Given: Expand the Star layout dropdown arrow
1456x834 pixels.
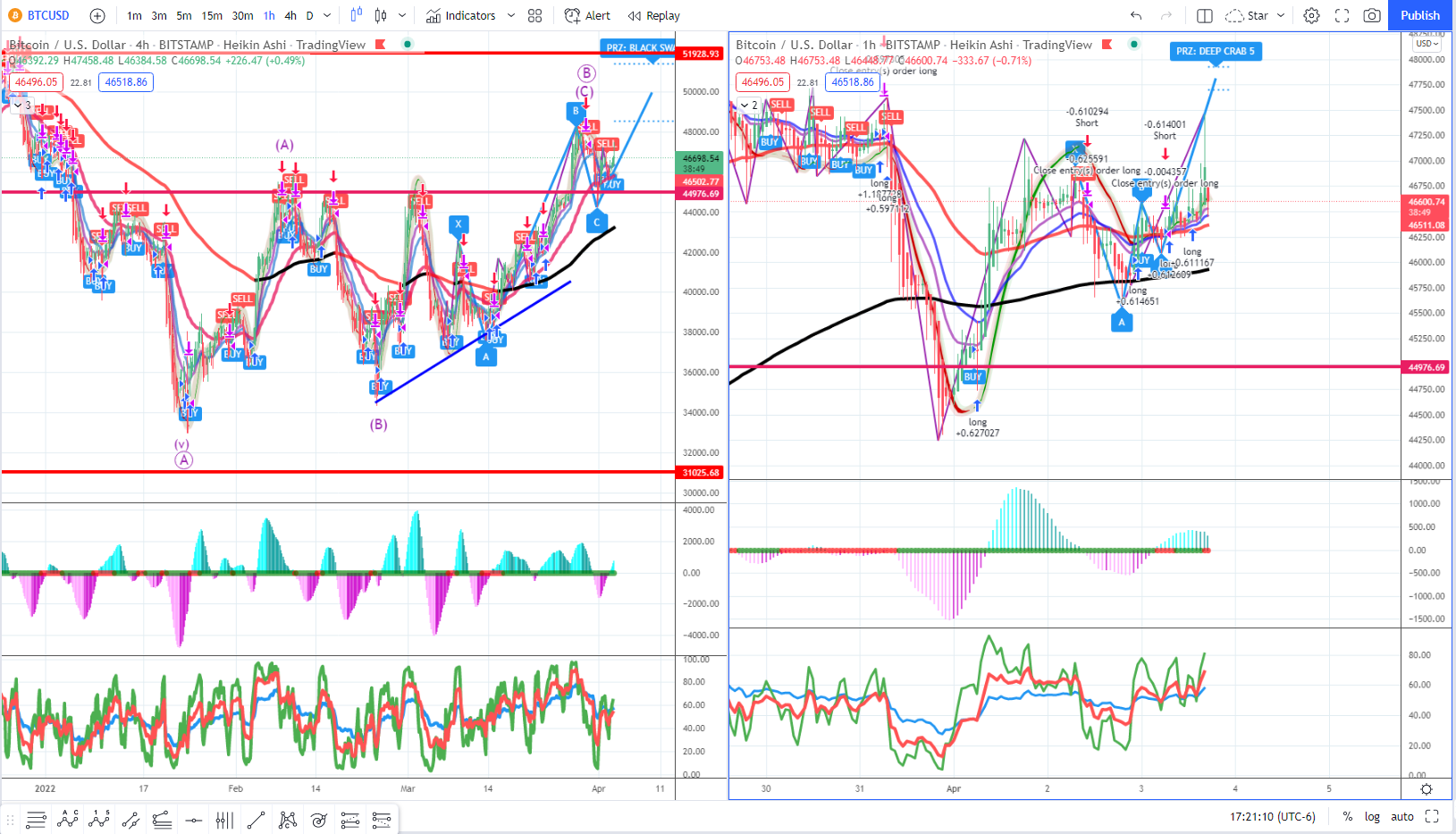Looking at the screenshot, I should click(x=1280, y=15).
